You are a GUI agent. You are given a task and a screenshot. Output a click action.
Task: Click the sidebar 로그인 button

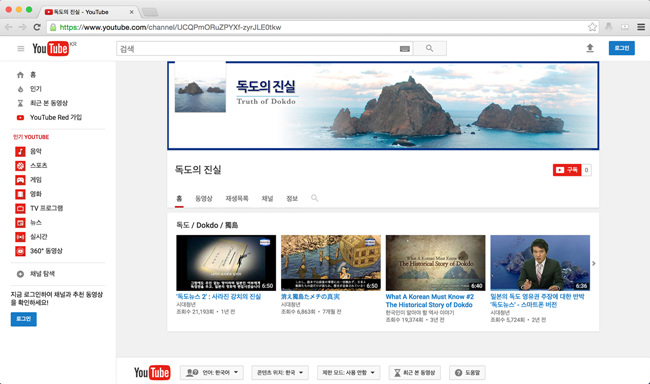click(x=24, y=319)
